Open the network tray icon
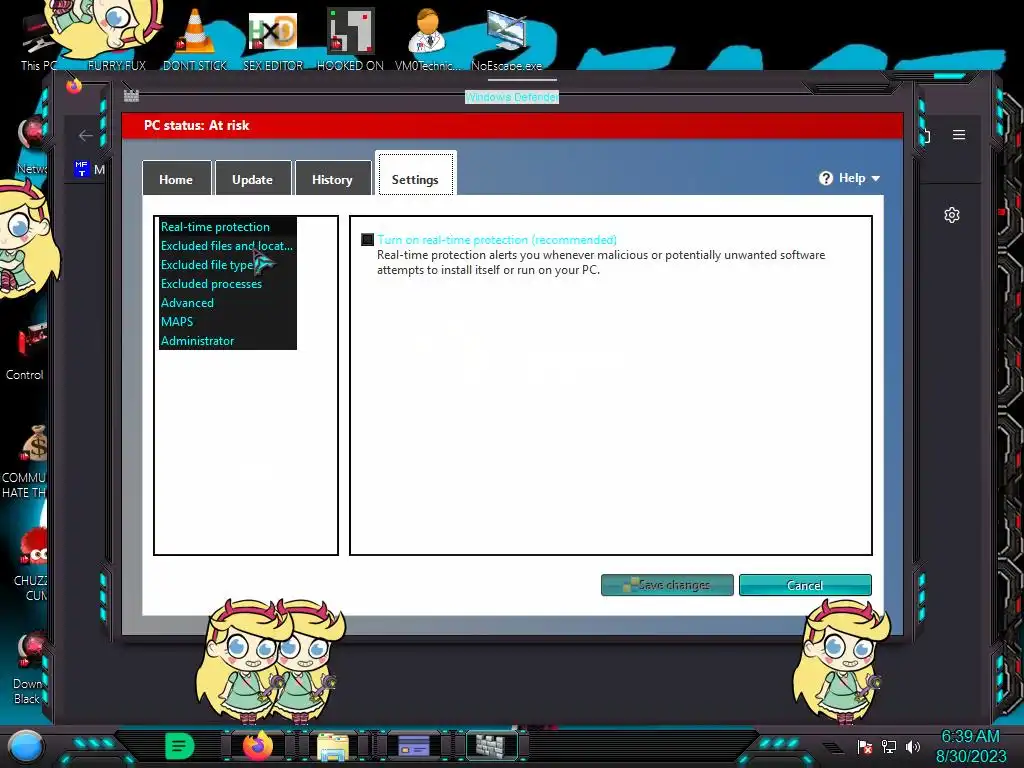This screenshot has width=1024, height=768. click(889, 746)
